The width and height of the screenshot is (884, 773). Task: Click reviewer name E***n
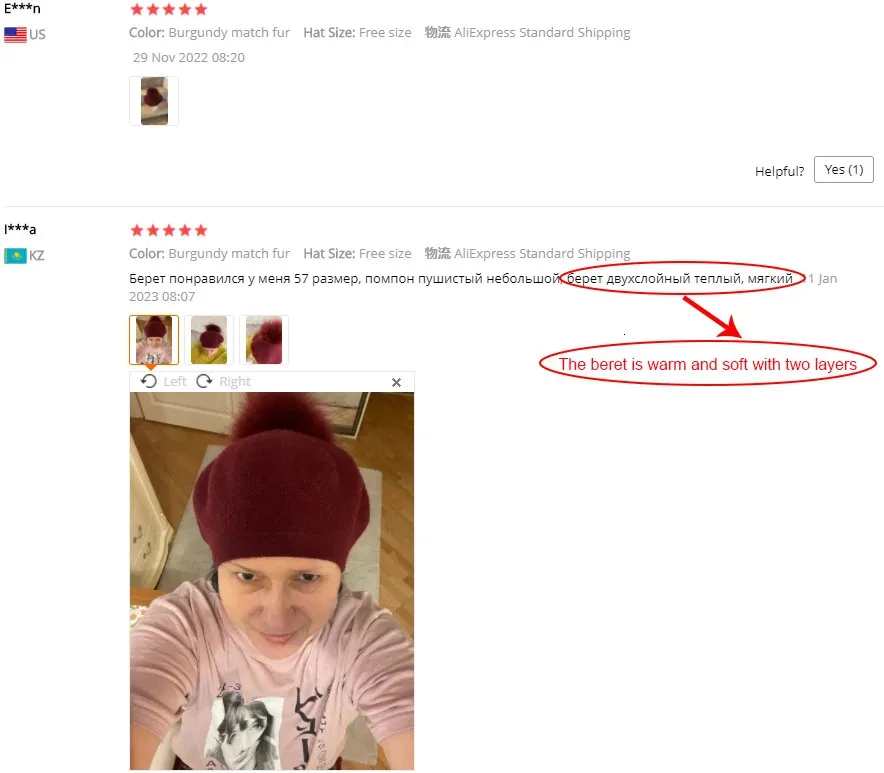22,8
